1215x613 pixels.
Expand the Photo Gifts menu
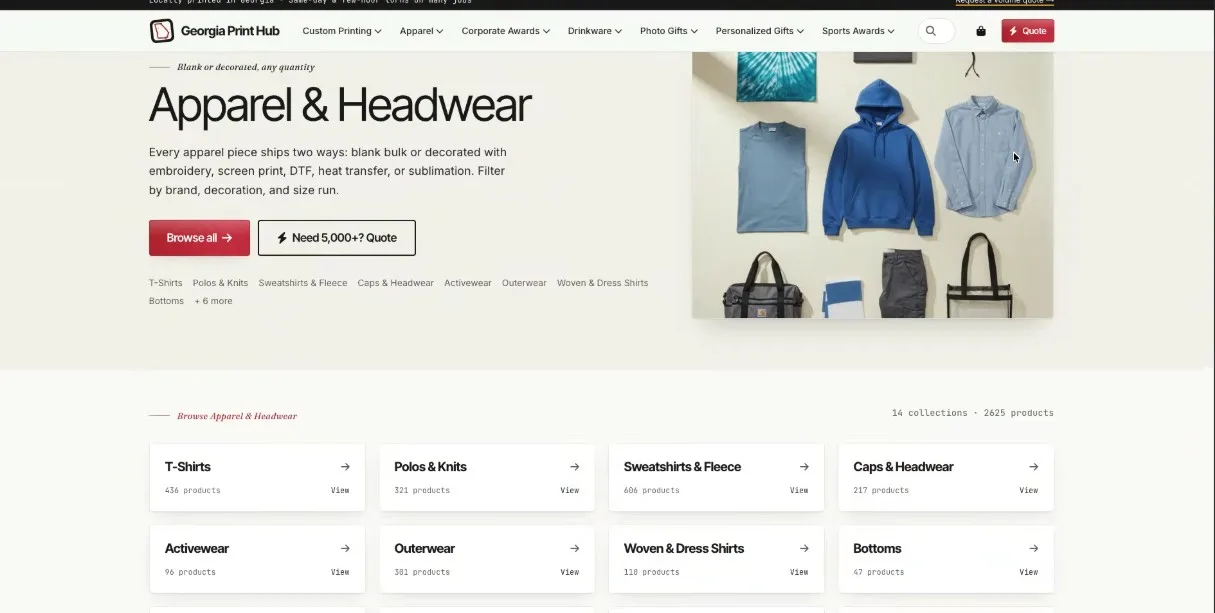point(669,31)
